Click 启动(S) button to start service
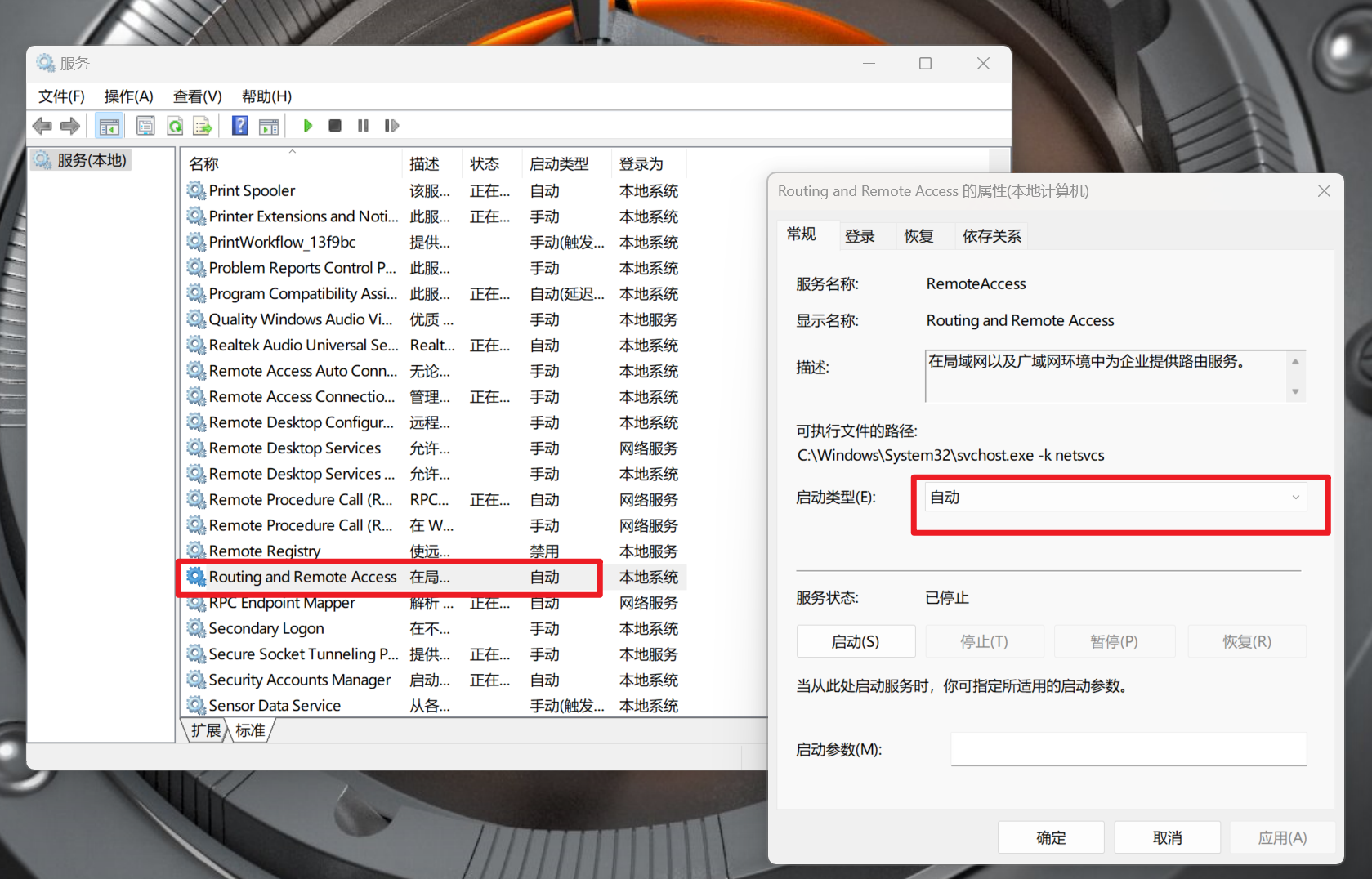This screenshot has height=879, width=1372. point(856,641)
